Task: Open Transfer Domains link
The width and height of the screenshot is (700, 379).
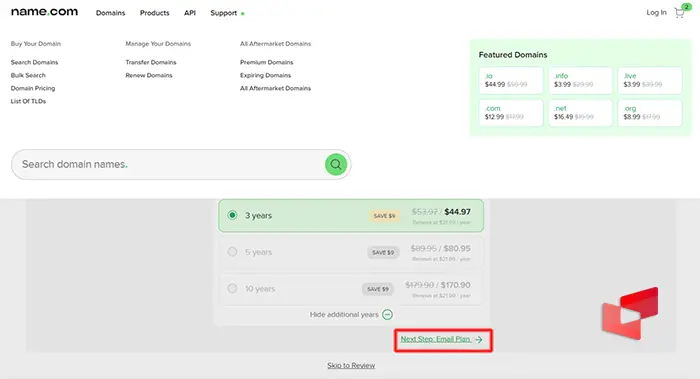Action: point(151,62)
